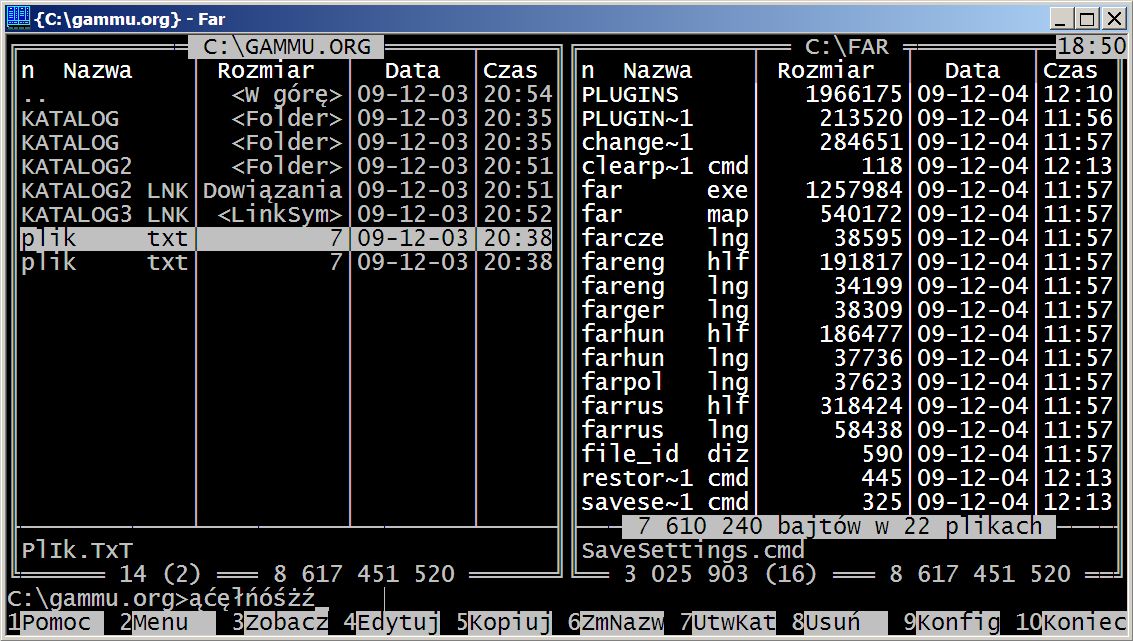Click the left panel Nazwa column header
The image size is (1133, 641).
pyautogui.click(x=98, y=71)
